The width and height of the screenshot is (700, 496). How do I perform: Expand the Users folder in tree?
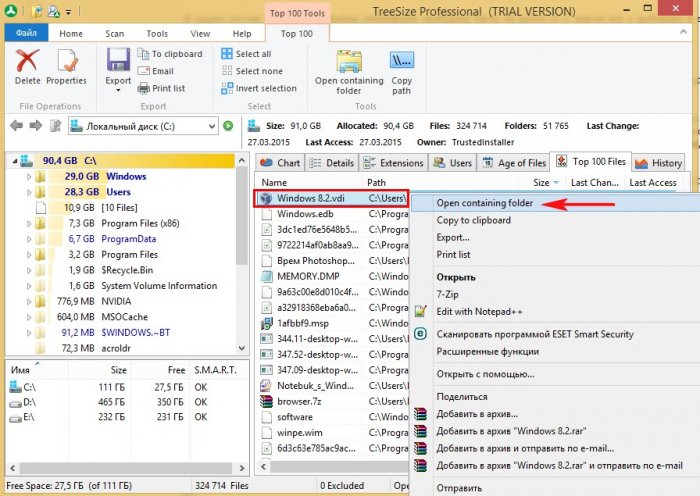tap(27, 192)
